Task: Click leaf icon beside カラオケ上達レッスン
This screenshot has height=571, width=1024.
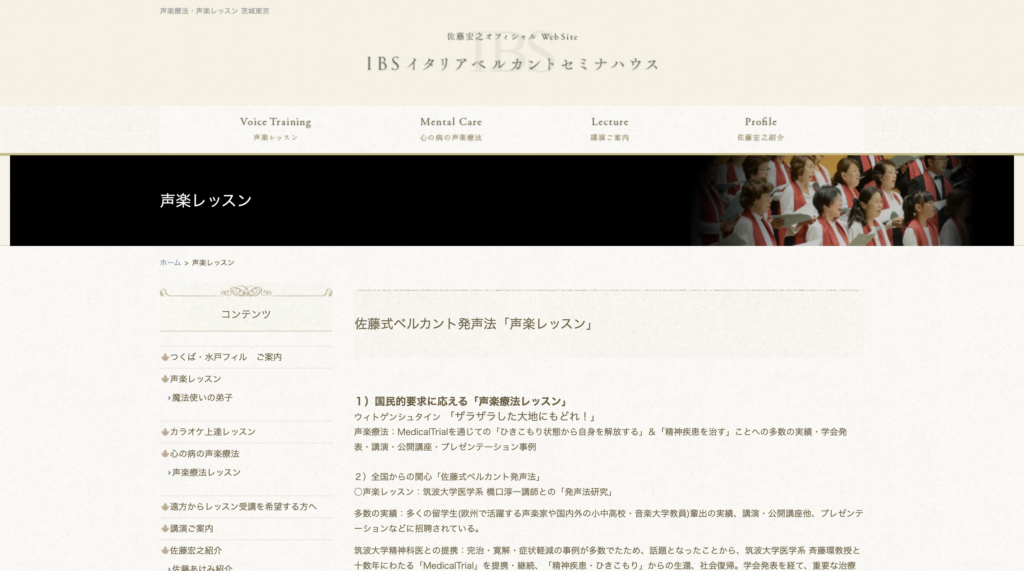Action: pyautogui.click(x=165, y=432)
